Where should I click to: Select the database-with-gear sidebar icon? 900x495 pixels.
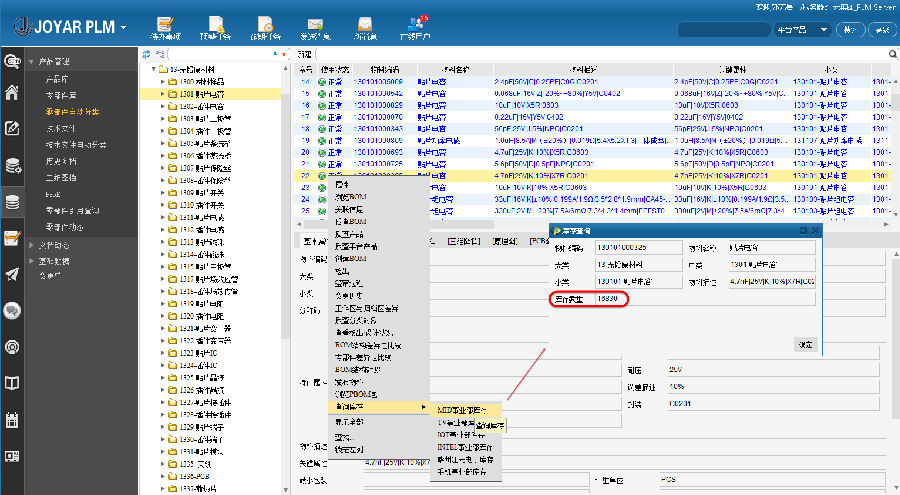12,165
